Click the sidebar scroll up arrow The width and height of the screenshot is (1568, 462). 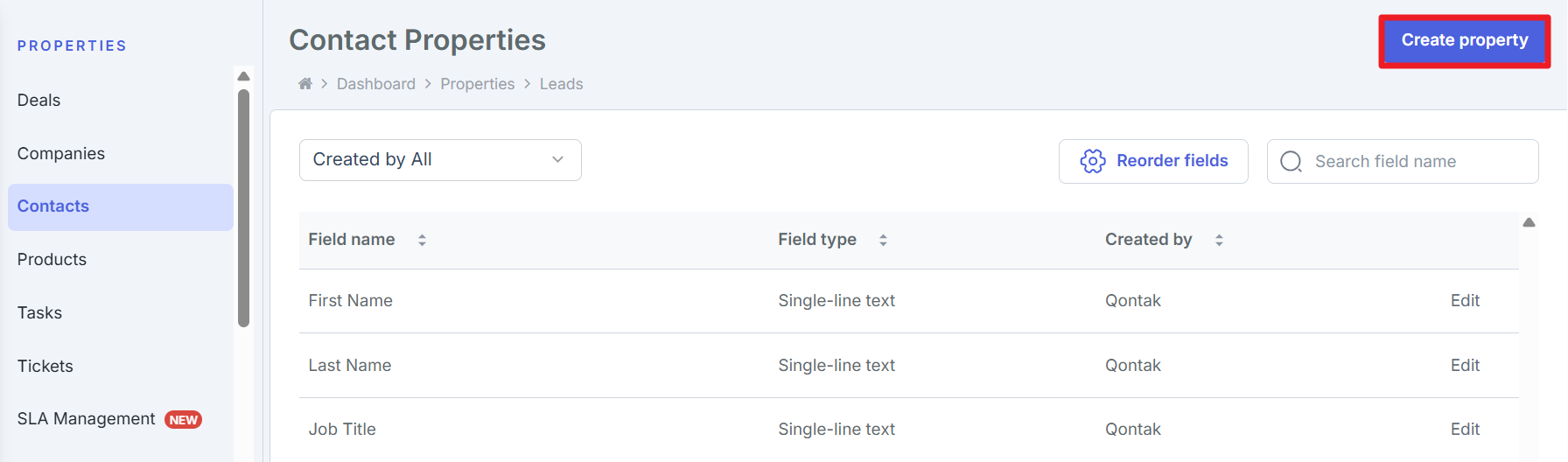pyautogui.click(x=244, y=76)
